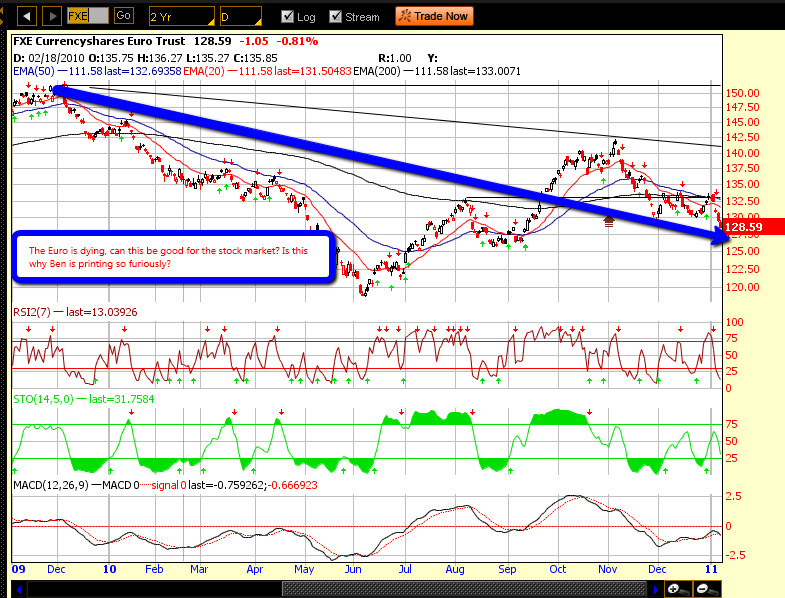Click the Go button
The height and width of the screenshot is (598, 785).
click(x=124, y=16)
